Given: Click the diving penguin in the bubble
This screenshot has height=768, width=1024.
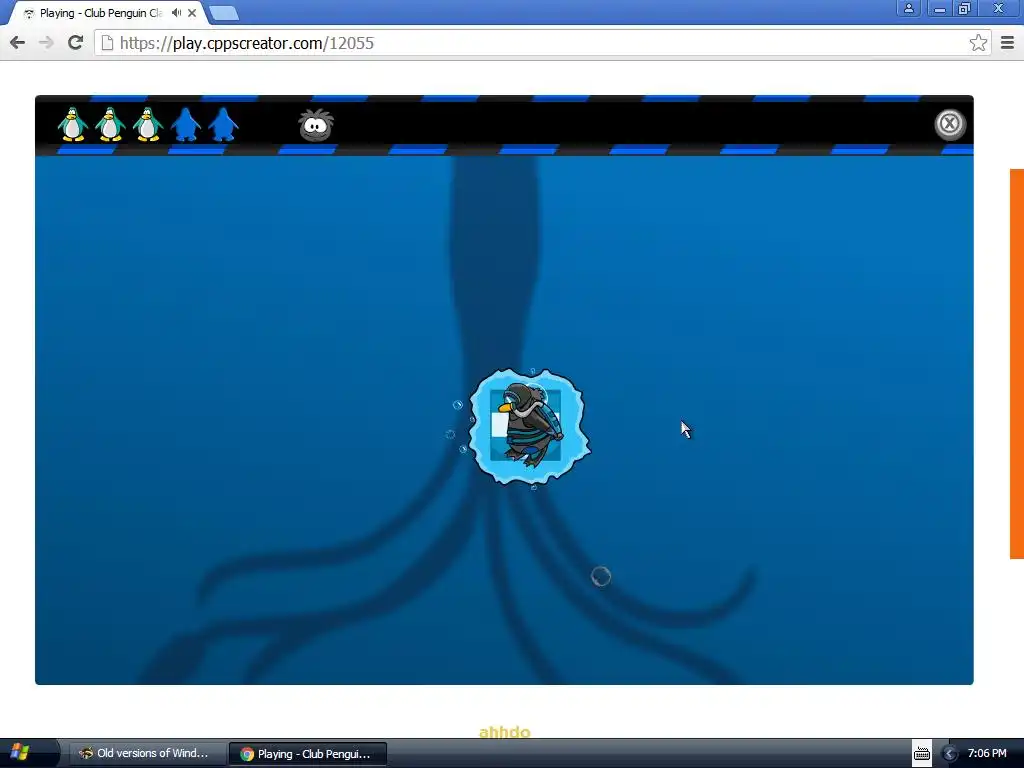Looking at the screenshot, I should [530, 427].
